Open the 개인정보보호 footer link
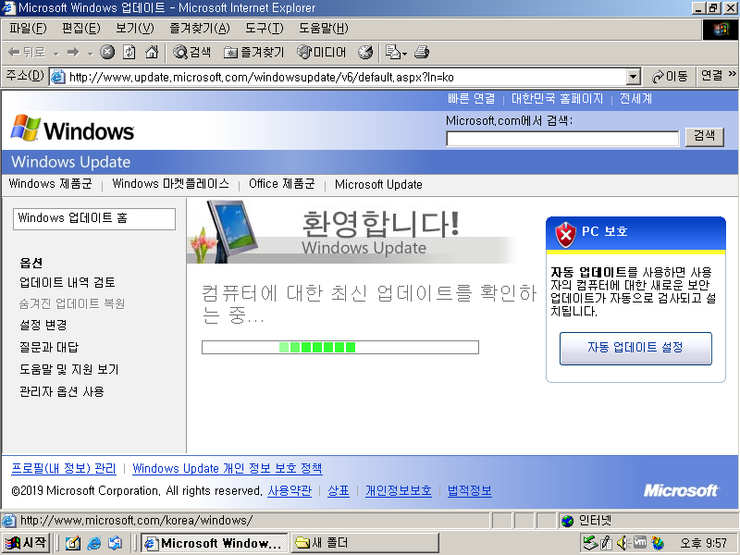Image resolution: width=740 pixels, height=555 pixels. coord(398,491)
